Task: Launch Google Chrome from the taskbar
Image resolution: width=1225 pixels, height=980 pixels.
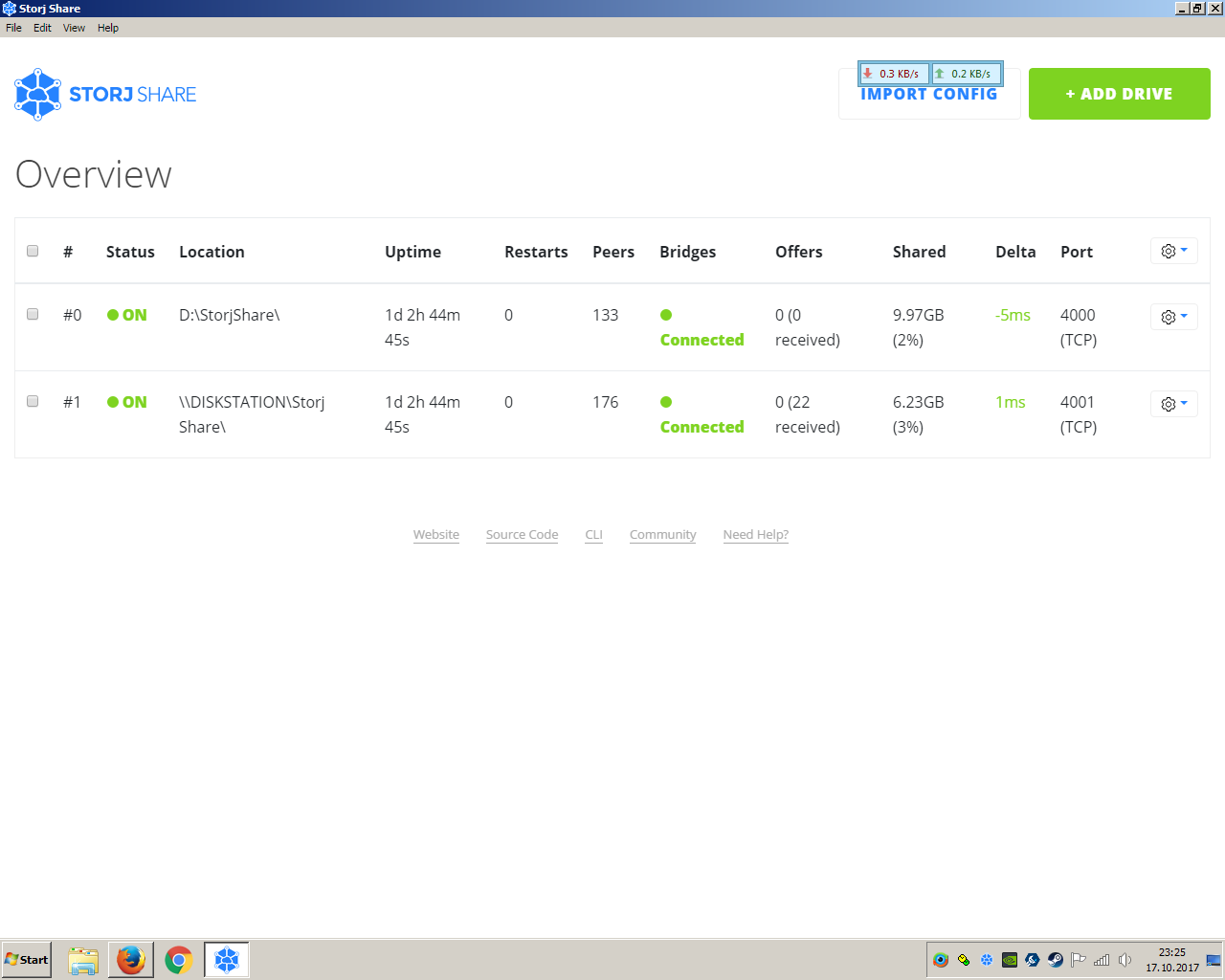Action: pyautogui.click(x=179, y=960)
